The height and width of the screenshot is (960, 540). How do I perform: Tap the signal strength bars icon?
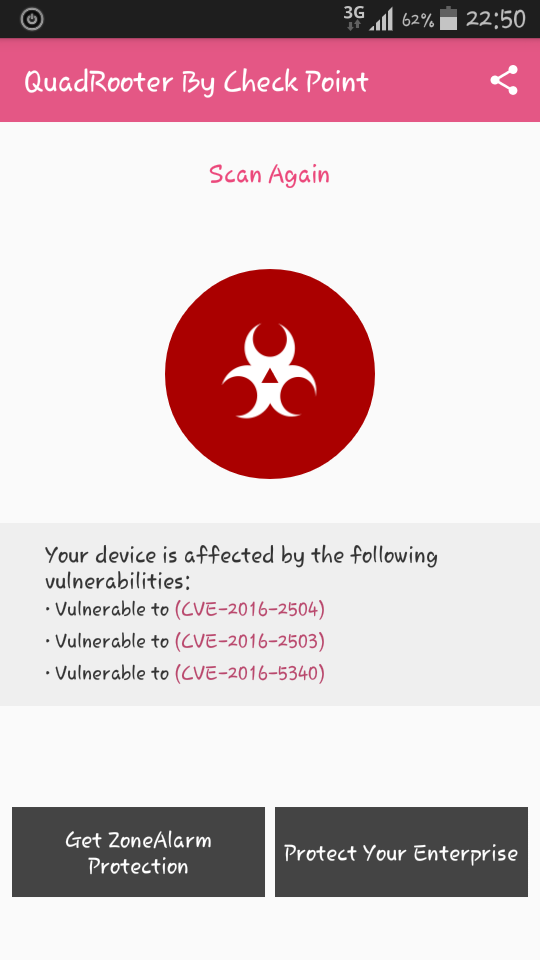click(x=381, y=21)
